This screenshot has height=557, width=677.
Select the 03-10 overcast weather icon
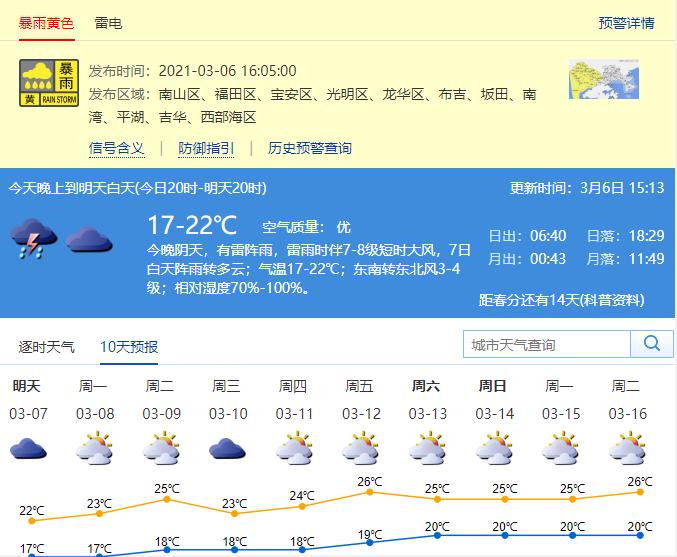pos(227,448)
